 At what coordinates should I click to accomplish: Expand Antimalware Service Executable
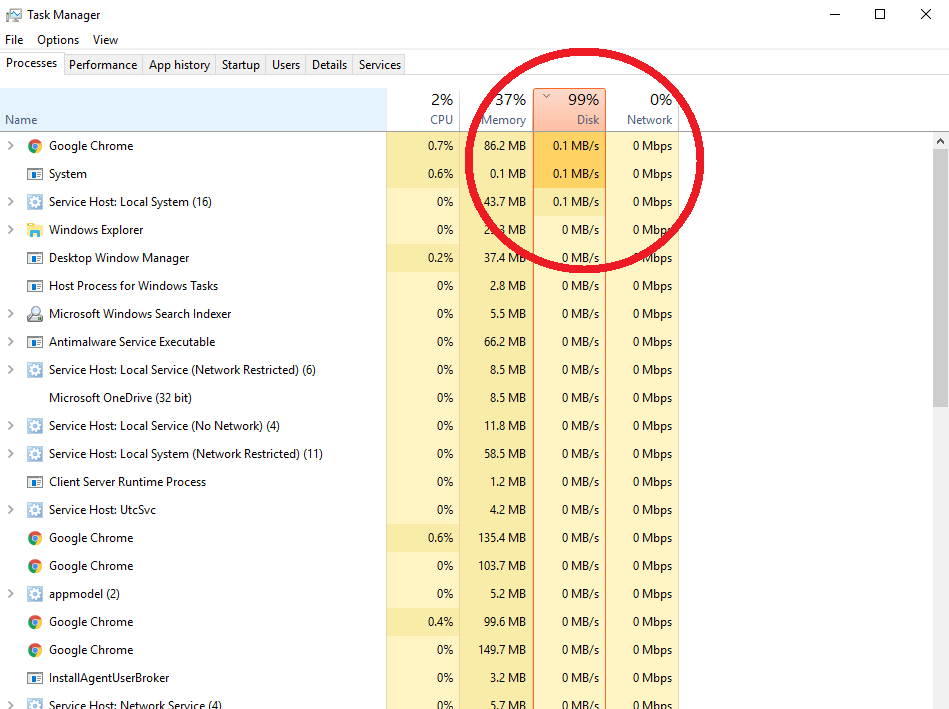coord(10,341)
